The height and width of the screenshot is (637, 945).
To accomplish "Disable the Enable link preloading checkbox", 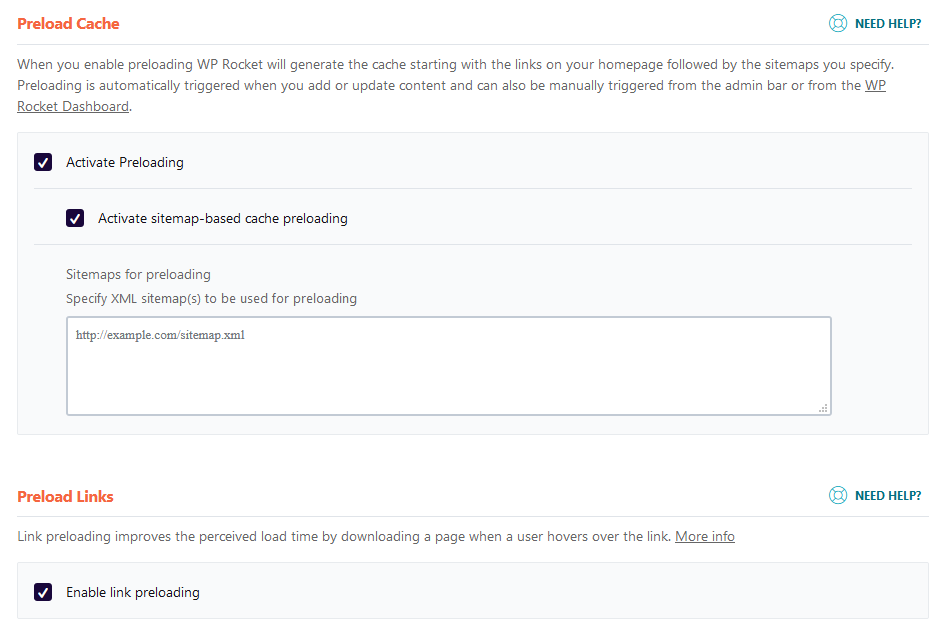I will 43,592.
